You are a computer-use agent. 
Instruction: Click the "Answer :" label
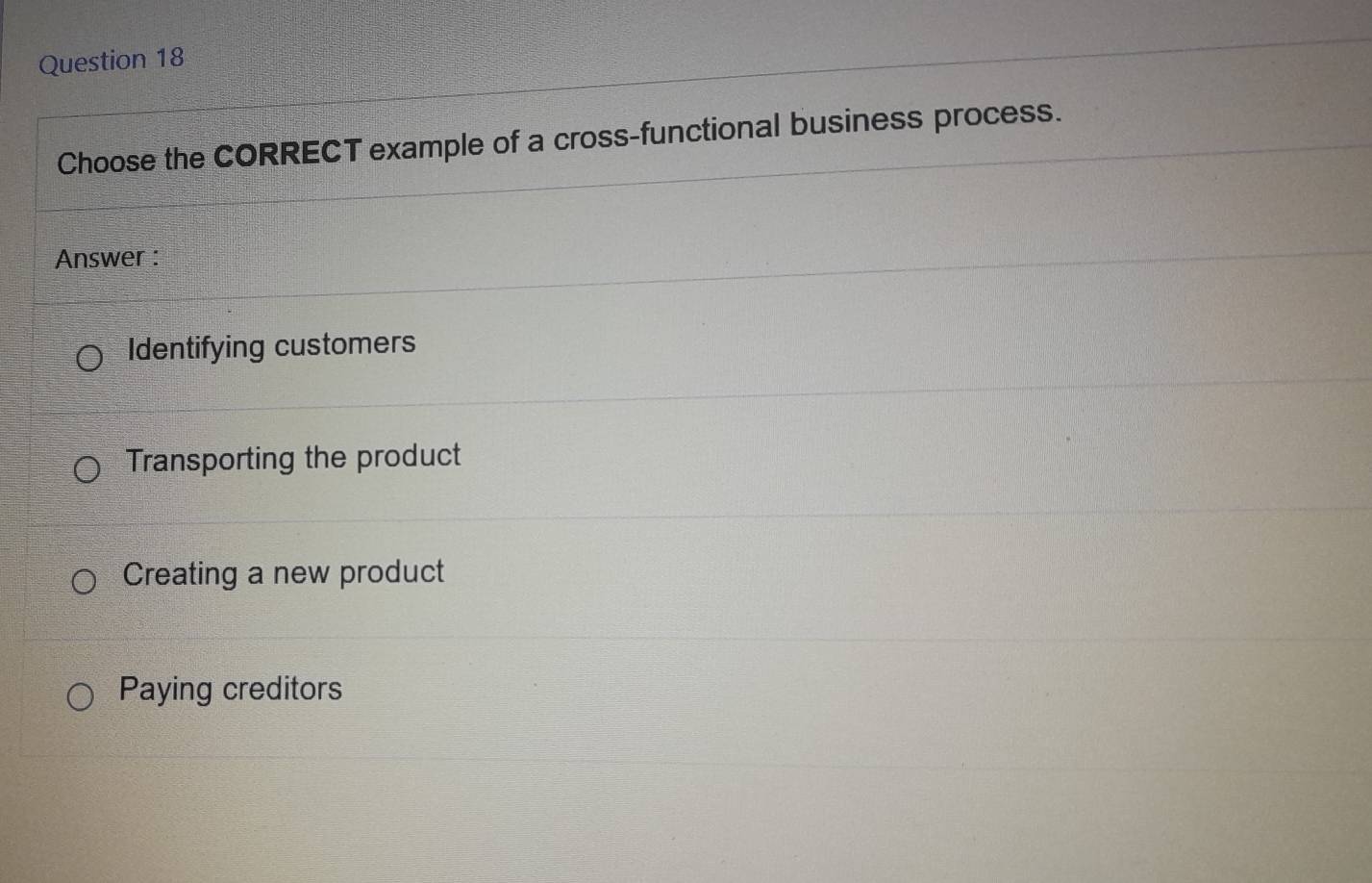(x=106, y=259)
